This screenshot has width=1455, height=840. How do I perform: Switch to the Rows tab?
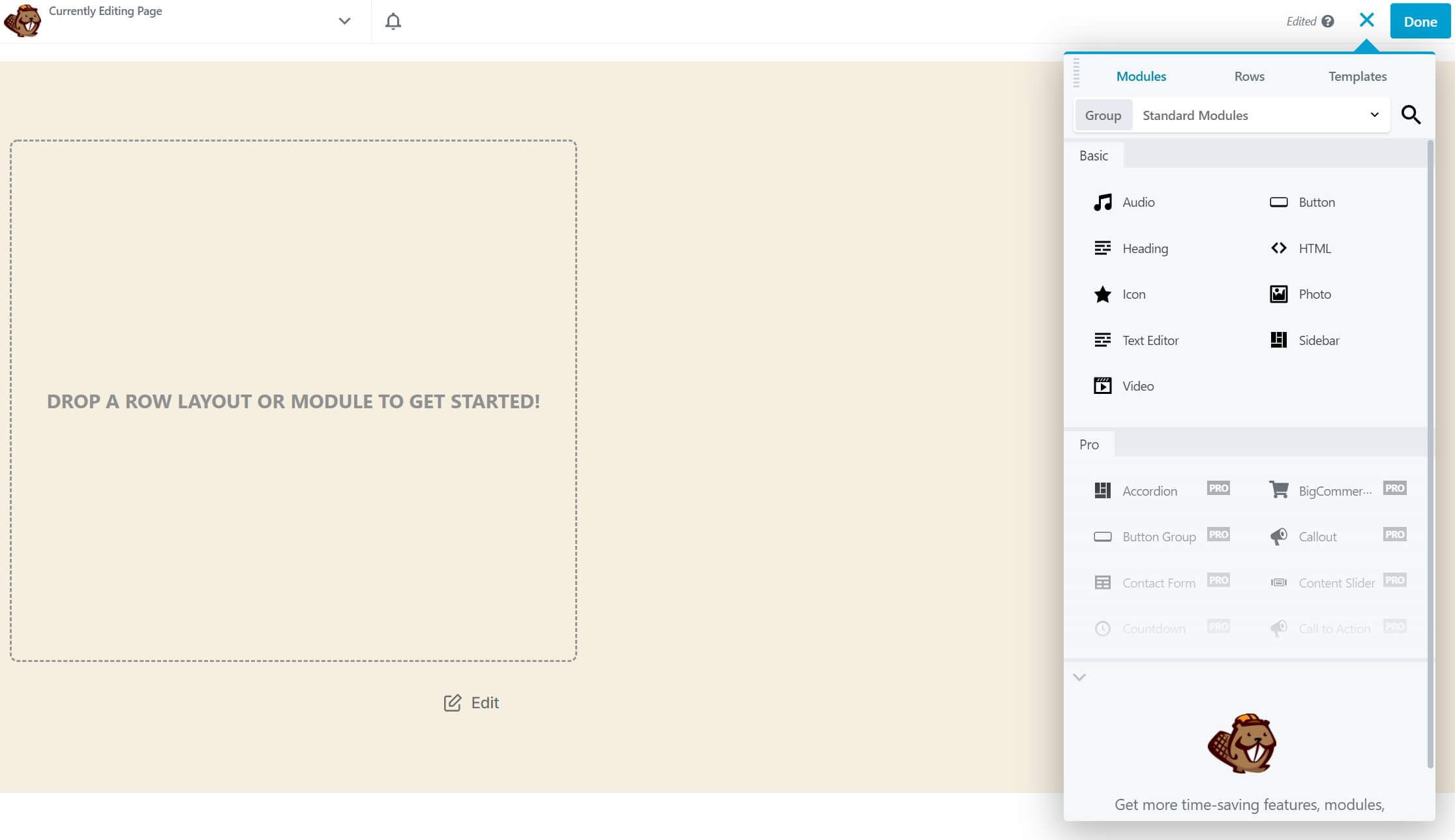tap(1249, 76)
